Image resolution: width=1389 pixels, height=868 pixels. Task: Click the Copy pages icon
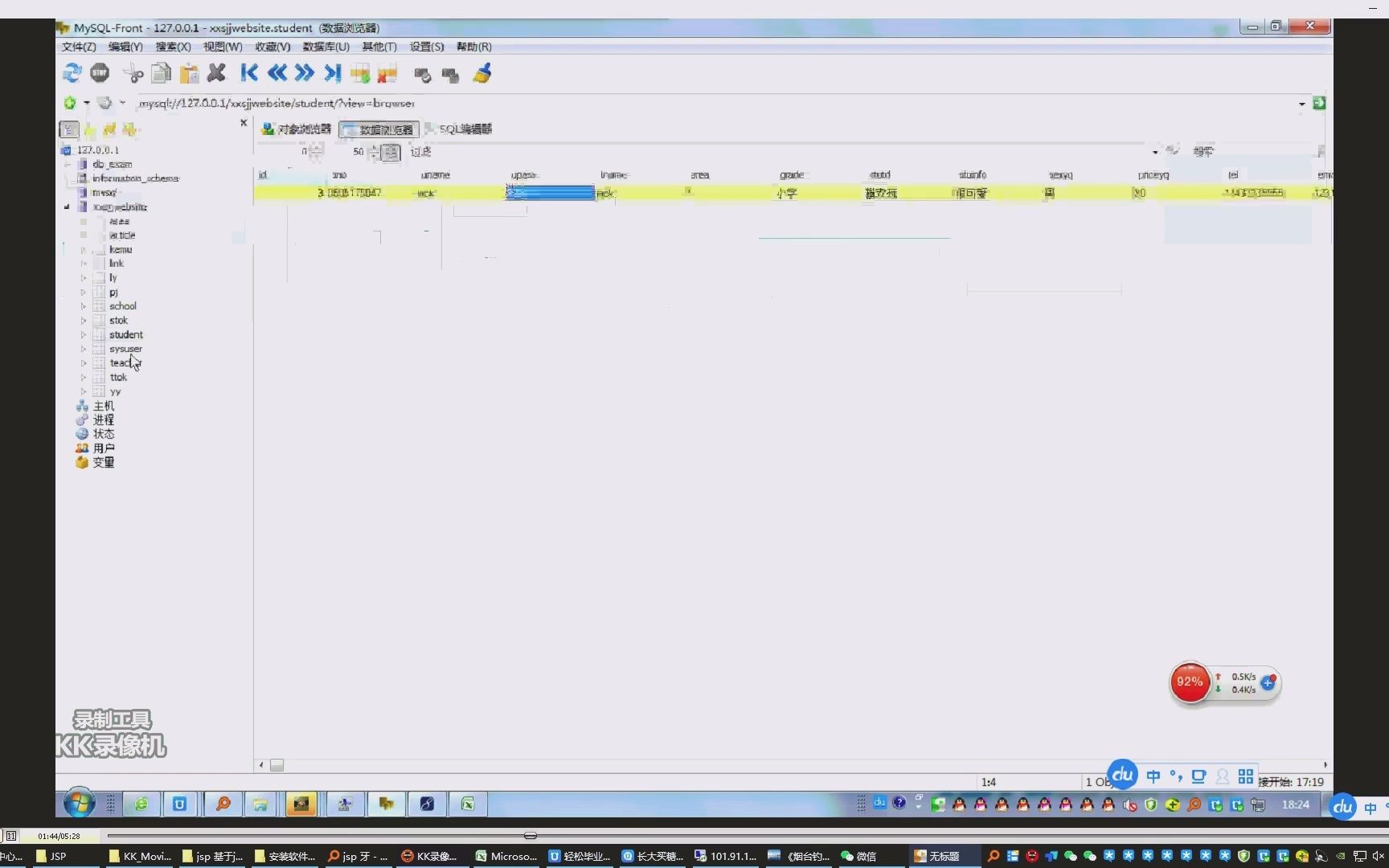coord(161,74)
